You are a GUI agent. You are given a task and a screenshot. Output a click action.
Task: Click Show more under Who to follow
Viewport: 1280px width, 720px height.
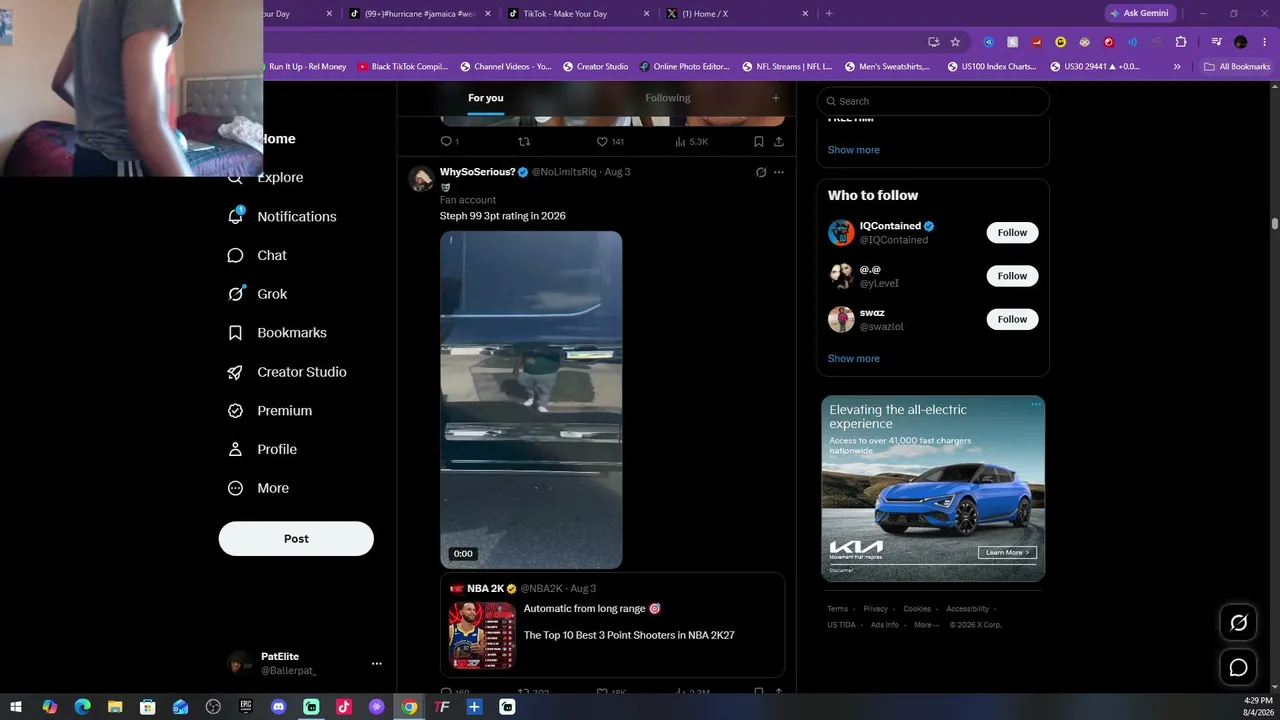(854, 359)
